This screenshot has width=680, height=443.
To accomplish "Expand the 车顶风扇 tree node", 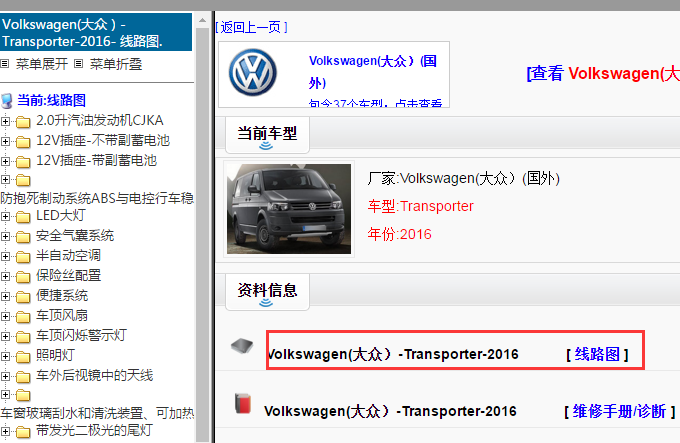I will click(5, 316).
